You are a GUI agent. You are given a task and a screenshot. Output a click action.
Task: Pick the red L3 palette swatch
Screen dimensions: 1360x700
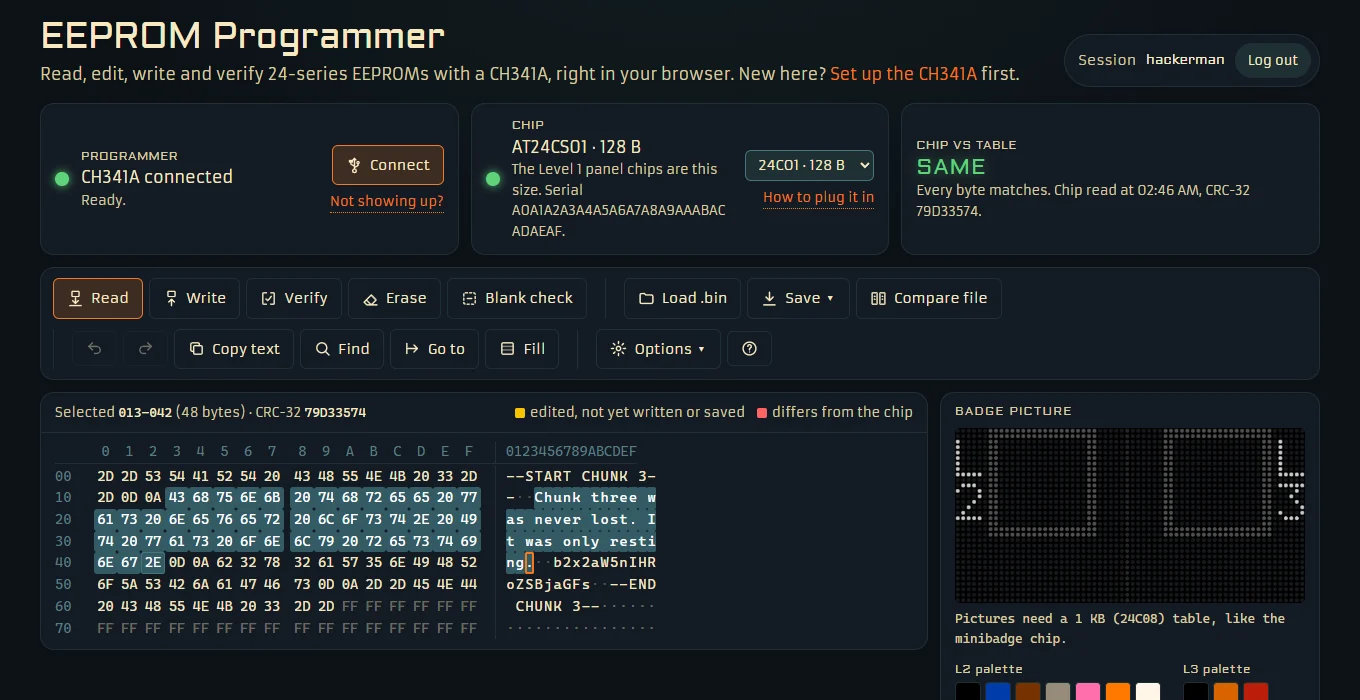(x=1256, y=692)
